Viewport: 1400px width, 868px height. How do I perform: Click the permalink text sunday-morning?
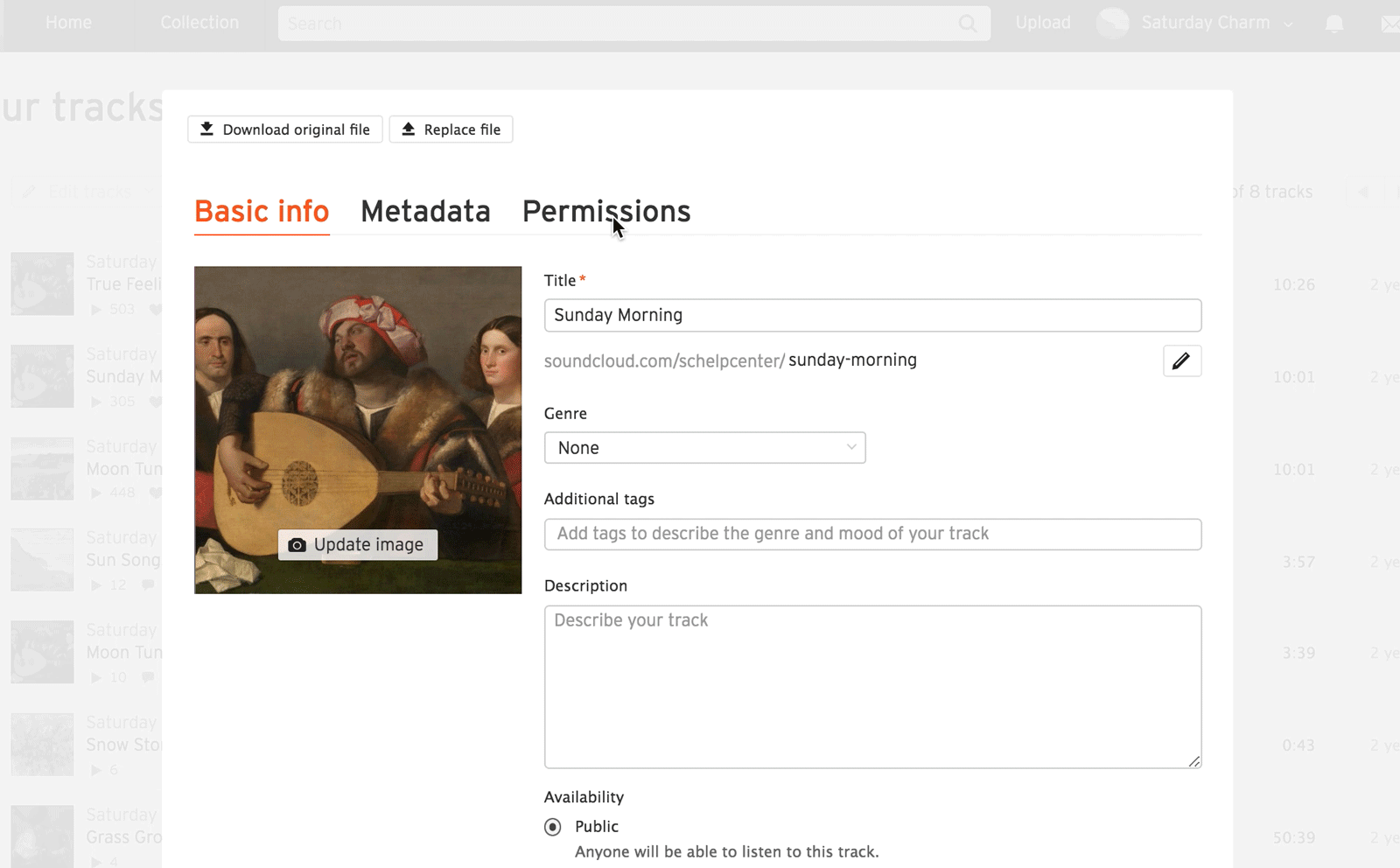[x=852, y=360]
